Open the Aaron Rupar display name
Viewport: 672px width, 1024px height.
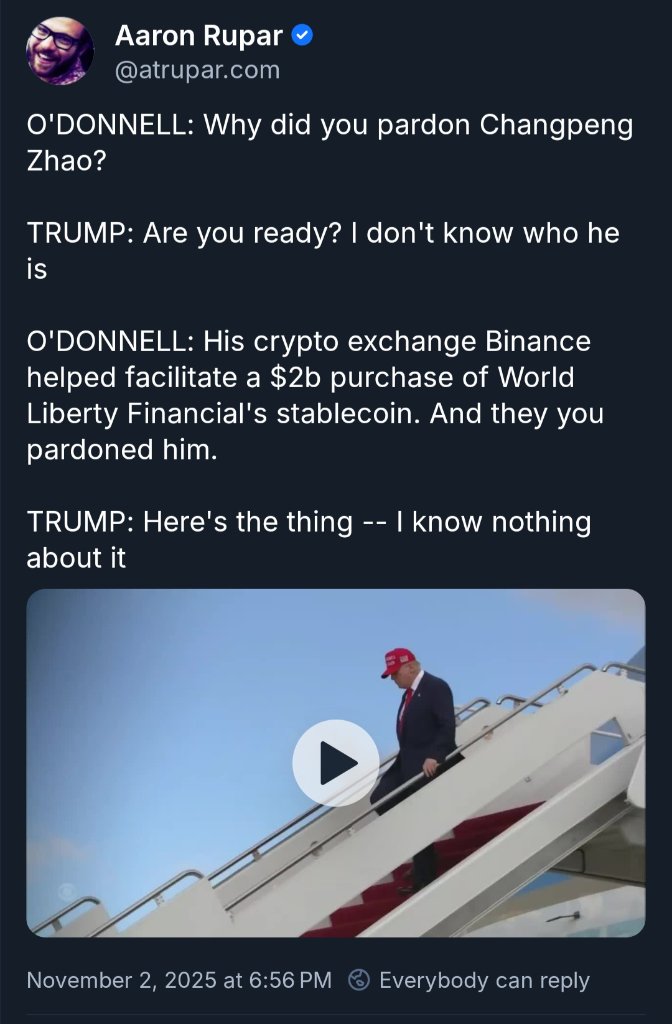pos(199,37)
